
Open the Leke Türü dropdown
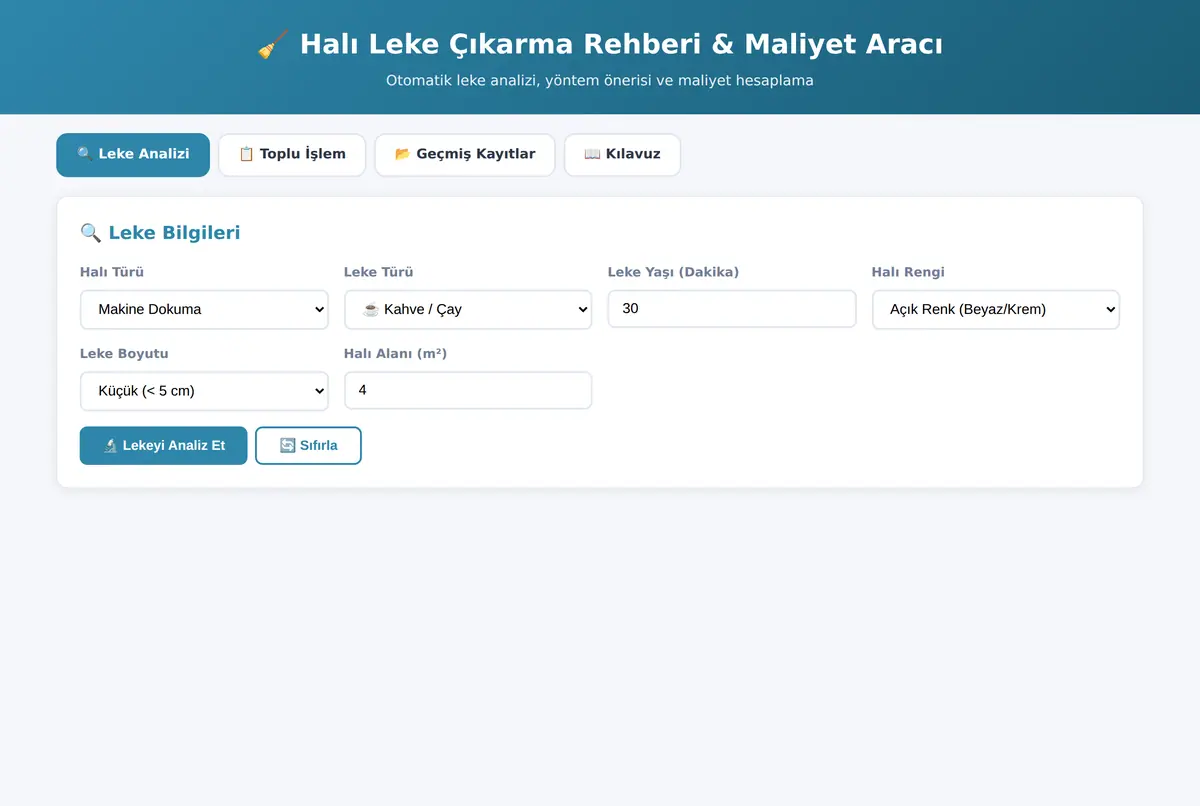468,309
